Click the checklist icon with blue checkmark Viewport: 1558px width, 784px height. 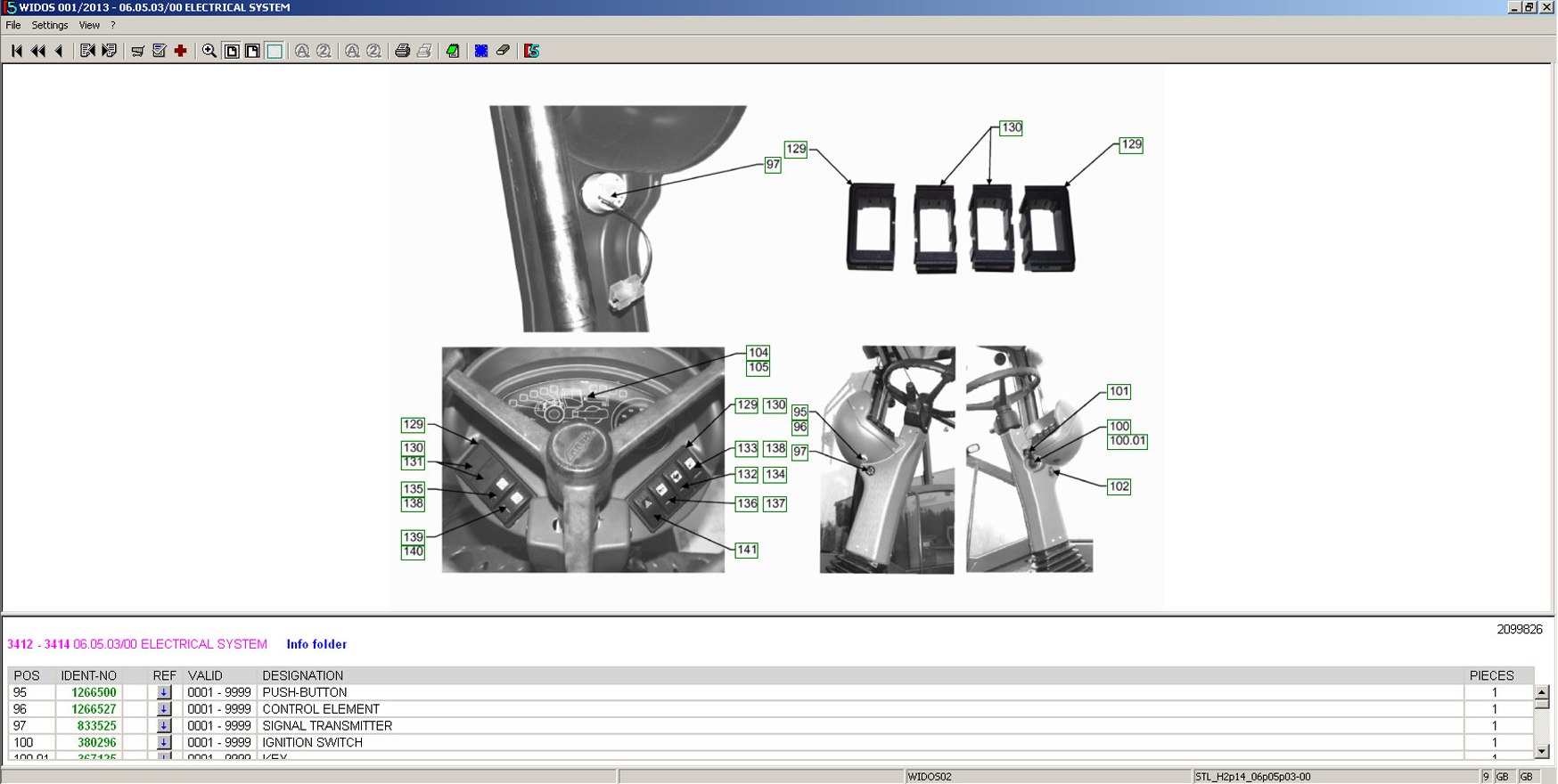coord(160,51)
